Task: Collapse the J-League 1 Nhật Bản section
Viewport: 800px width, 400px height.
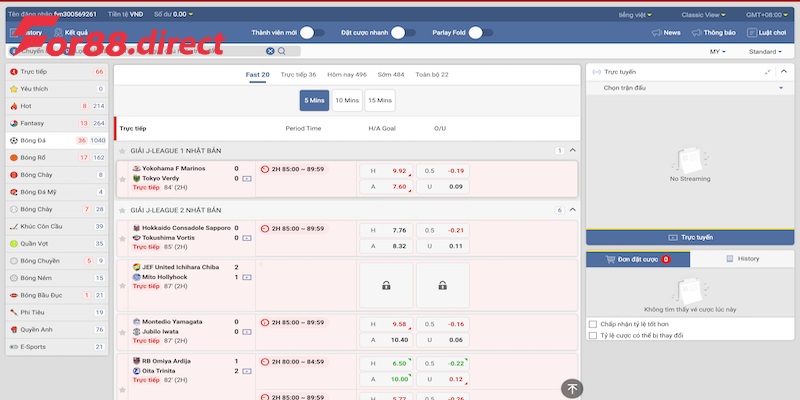Action: 573,150
